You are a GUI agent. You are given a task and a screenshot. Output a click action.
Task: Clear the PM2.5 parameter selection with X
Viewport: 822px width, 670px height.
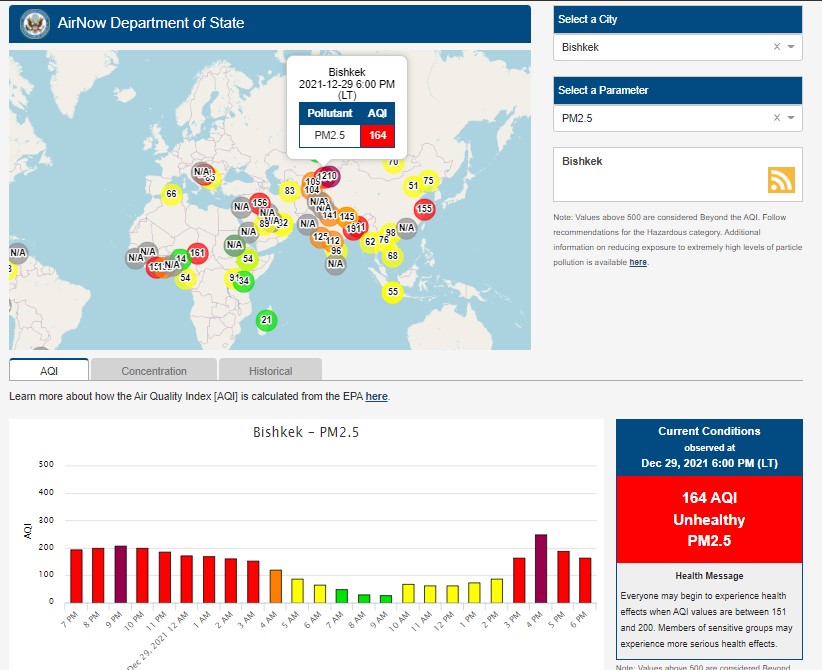click(x=776, y=118)
